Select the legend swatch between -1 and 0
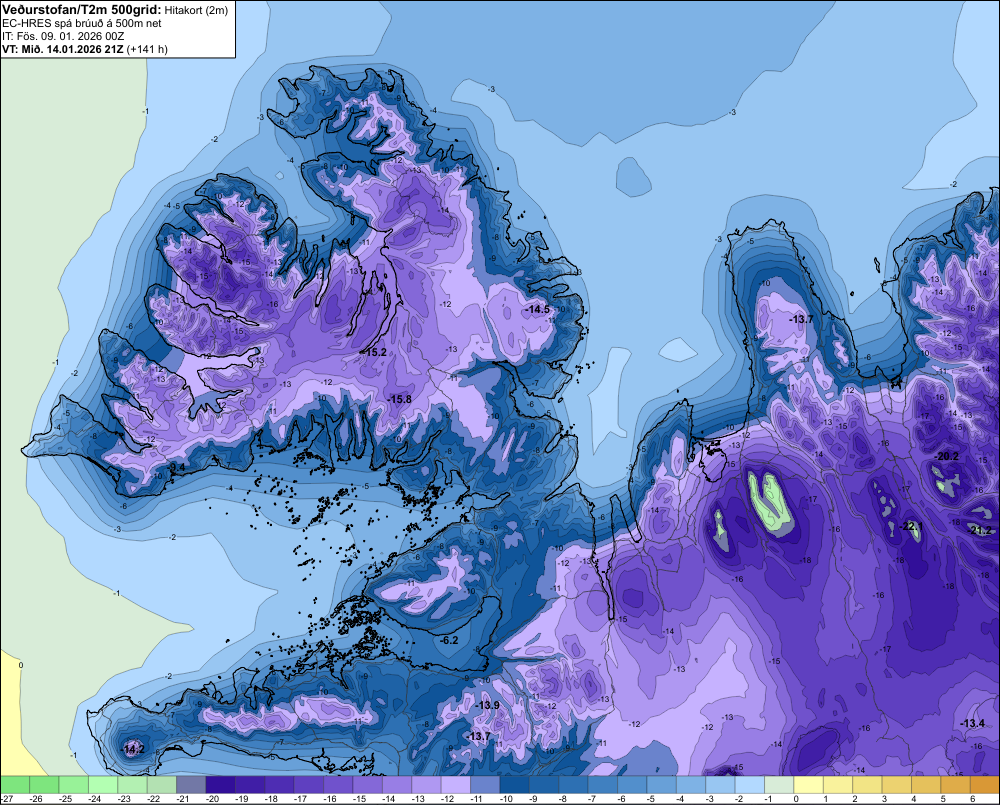The height and width of the screenshot is (805, 1000). pyautogui.click(x=779, y=784)
